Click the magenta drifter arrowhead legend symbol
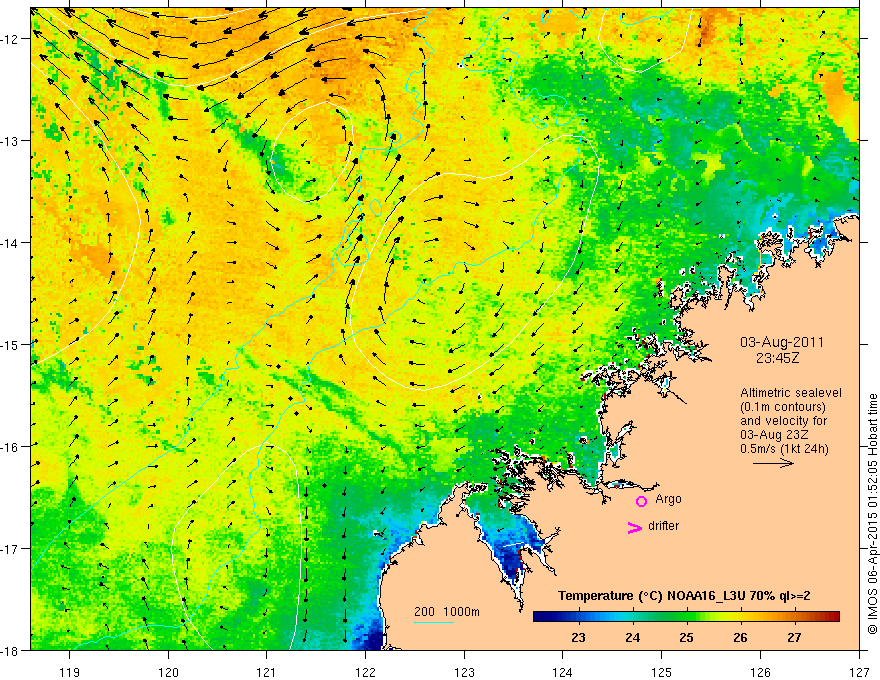This screenshot has height=680, width=880. click(635, 527)
